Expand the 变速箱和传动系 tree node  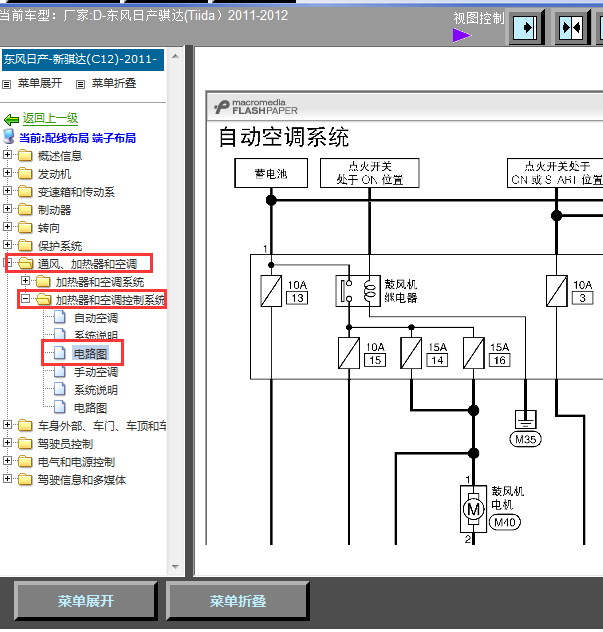7,190
